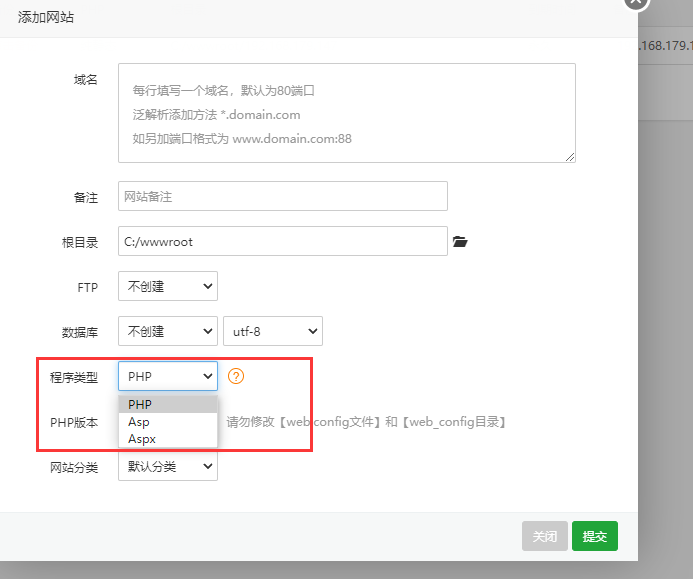Click the 域名 label

86,80
